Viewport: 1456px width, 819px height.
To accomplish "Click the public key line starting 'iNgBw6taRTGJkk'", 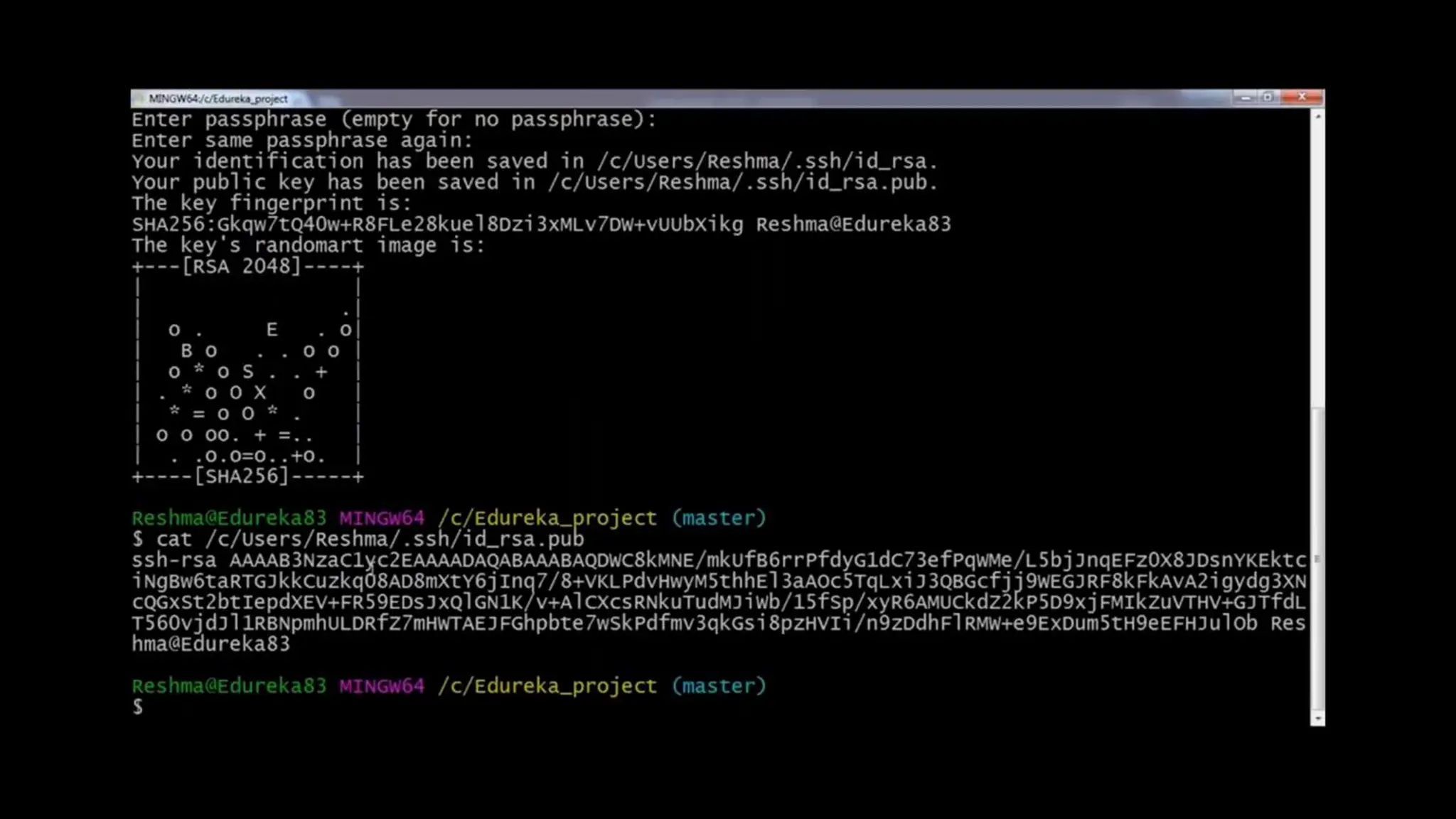I will (719, 582).
